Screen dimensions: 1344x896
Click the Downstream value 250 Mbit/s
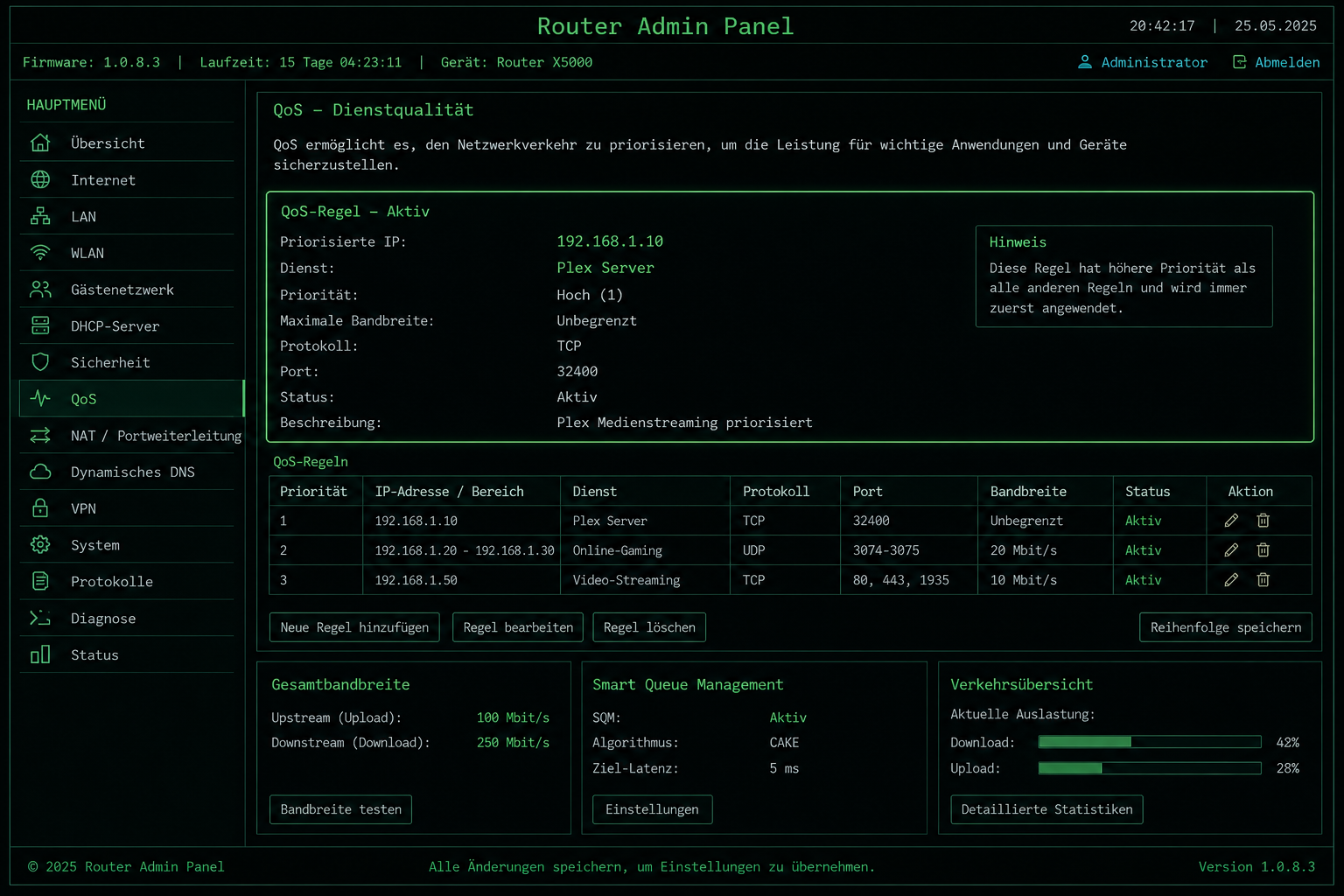click(x=513, y=743)
